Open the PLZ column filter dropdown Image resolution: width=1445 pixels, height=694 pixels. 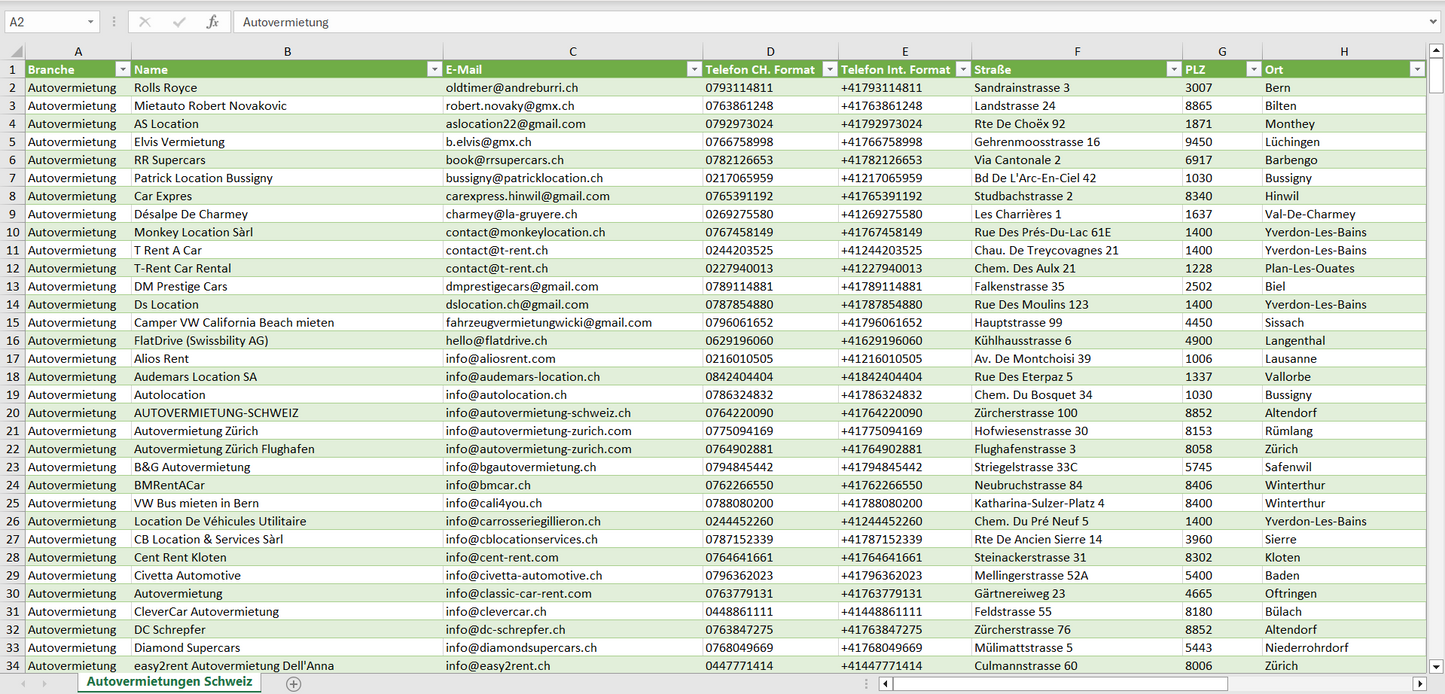click(x=1253, y=70)
